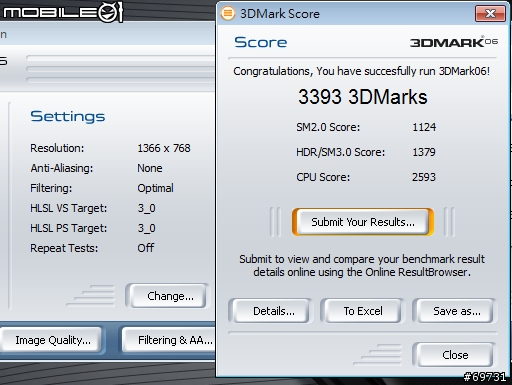Click the Submit Your Results button

pyautogui.click(x=363, y=222)
